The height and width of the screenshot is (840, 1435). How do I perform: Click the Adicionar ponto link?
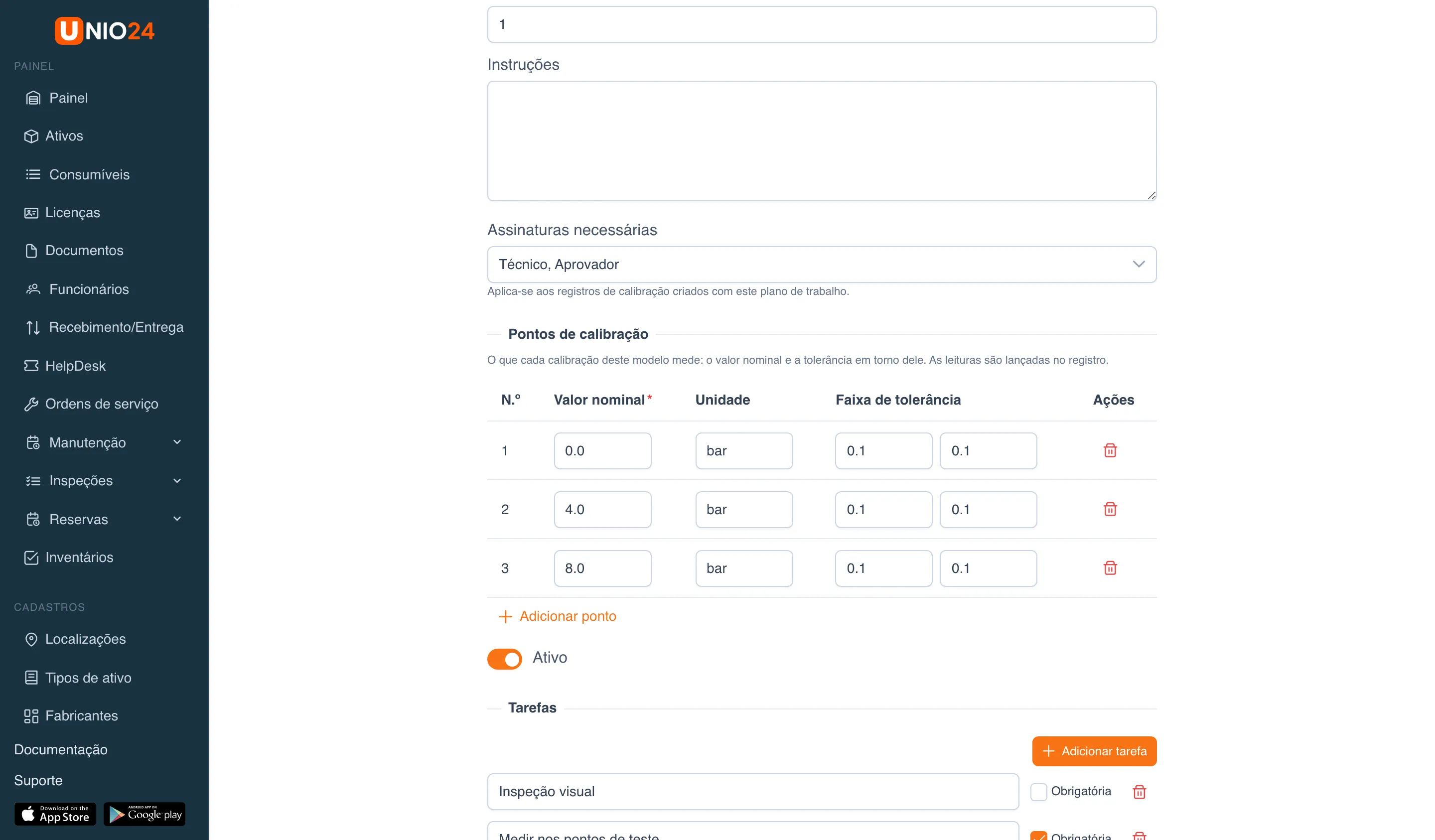[558, 616]
